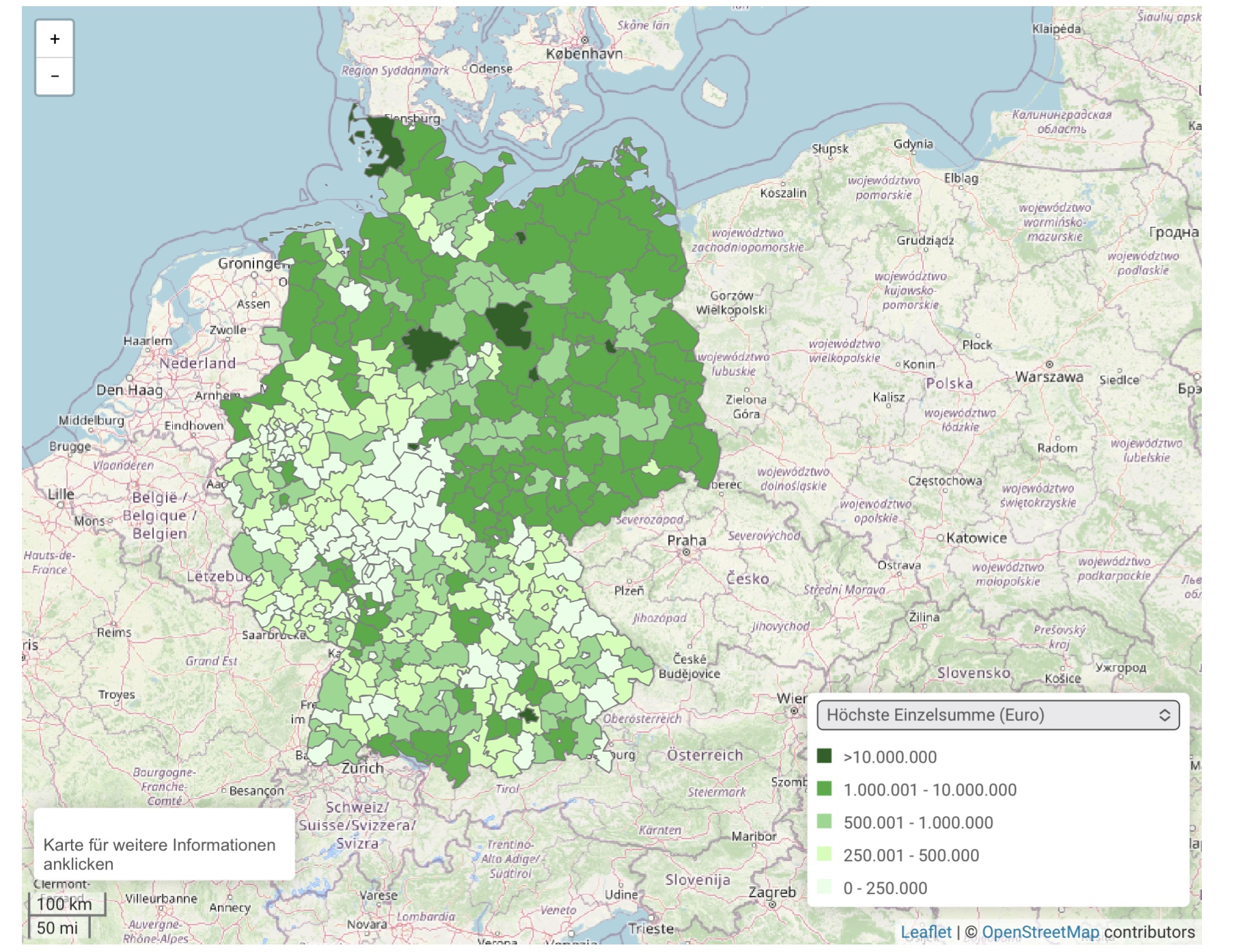1251x952 pixels.
Task: Click the Katowice city label
Action: point(976,538)
